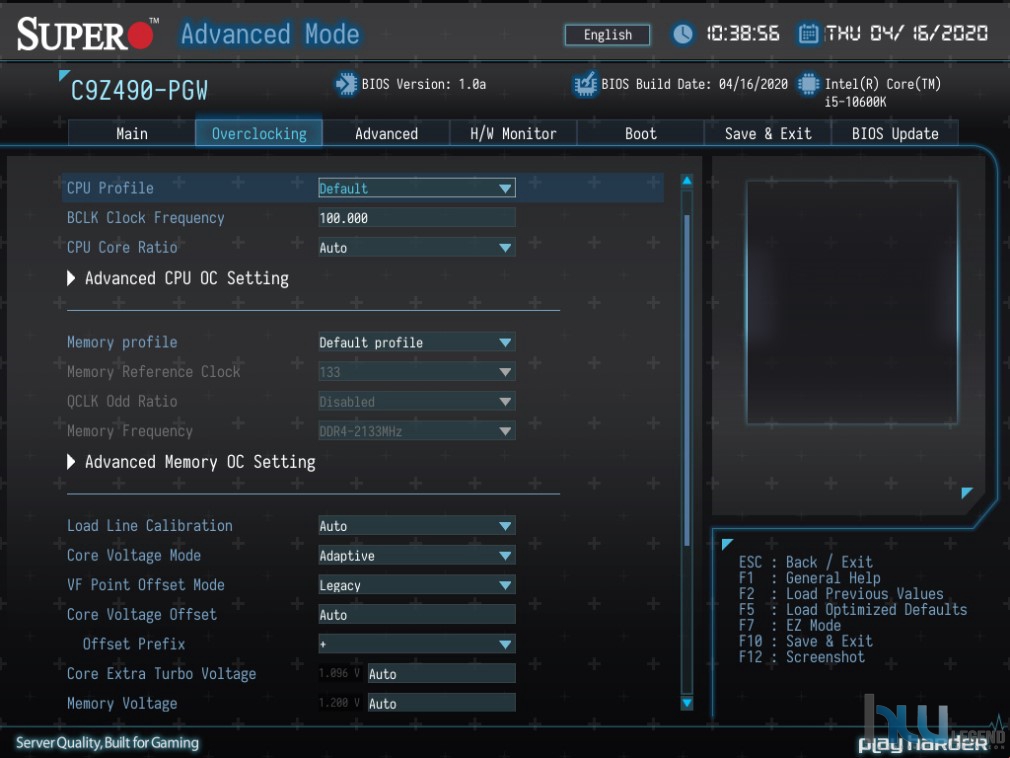The image size is (1010, 758).
Task: Click the Core Voltage Mode label
Action: (134, 555)
